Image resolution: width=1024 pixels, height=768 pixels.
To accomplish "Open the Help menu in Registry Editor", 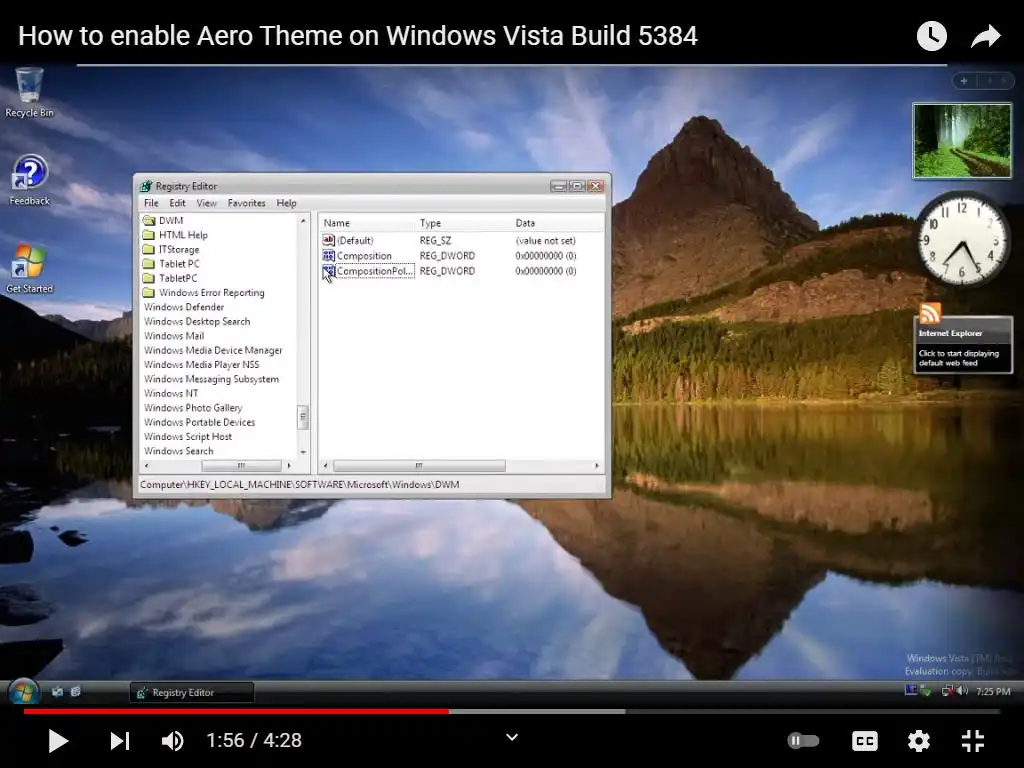I will click(286, 203).
